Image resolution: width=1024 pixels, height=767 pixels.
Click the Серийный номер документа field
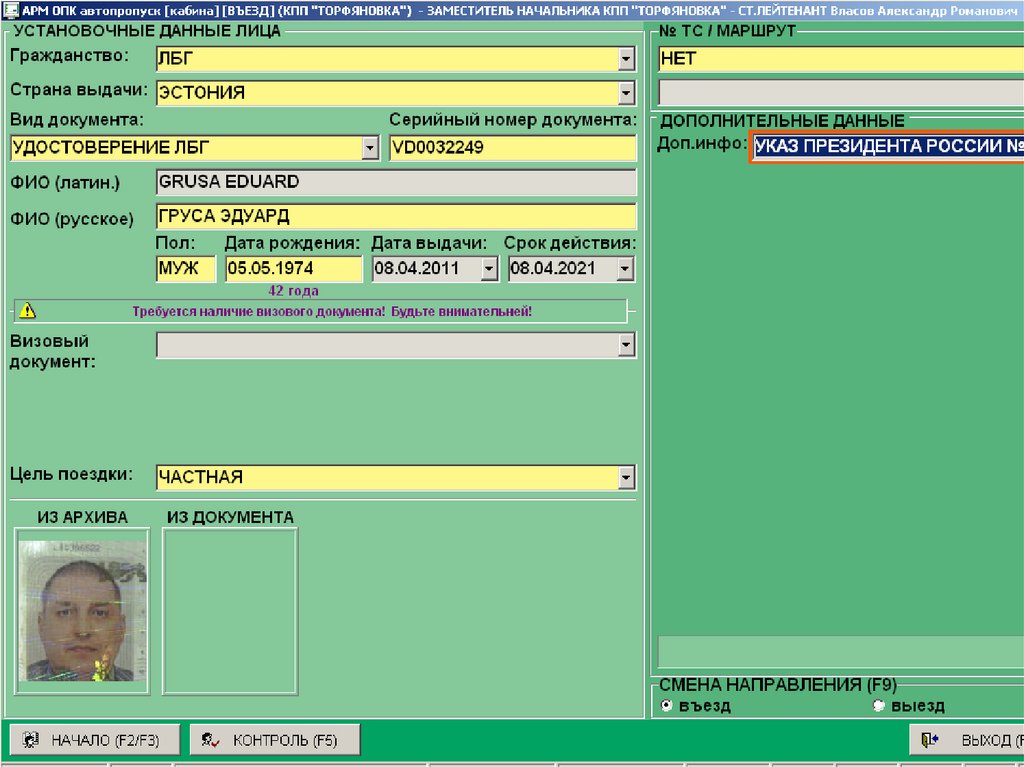(x=512, y=149)
